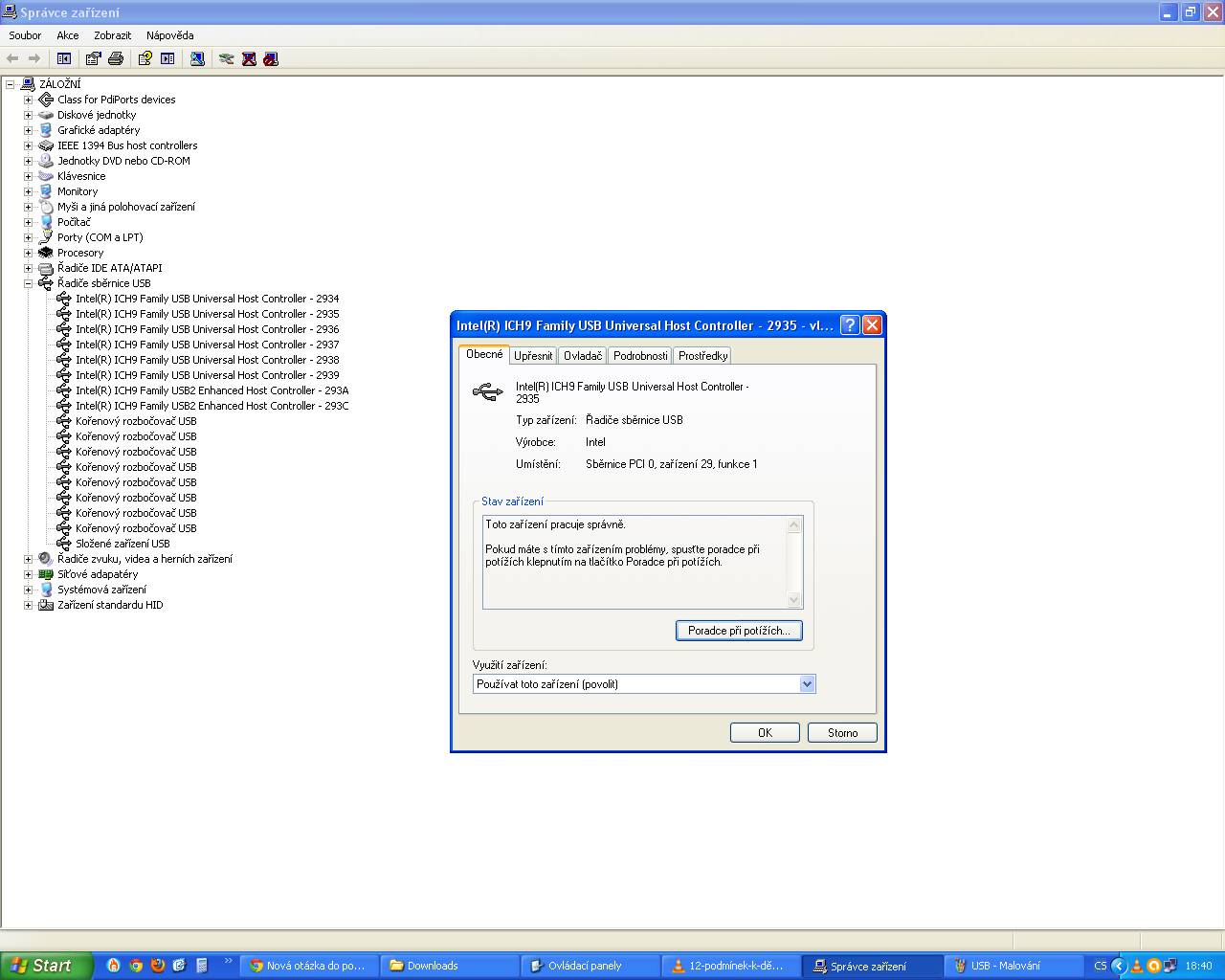Select Class for PdiPorts devices item
Viewport: 1225px width, 980px height.
coord(116,100)
